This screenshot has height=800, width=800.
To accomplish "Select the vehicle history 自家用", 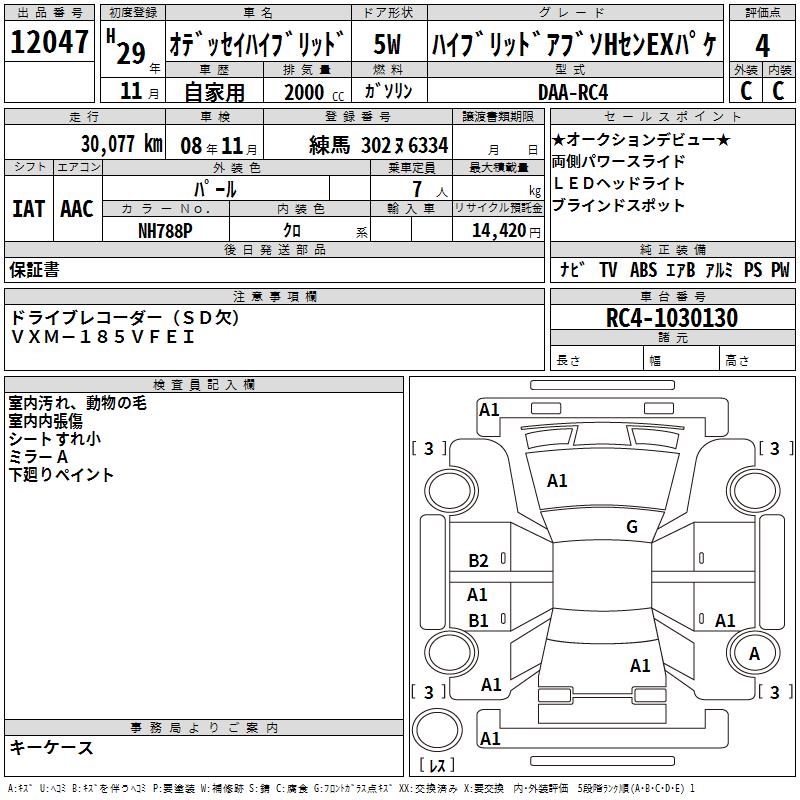I will (x=214, y=92).
